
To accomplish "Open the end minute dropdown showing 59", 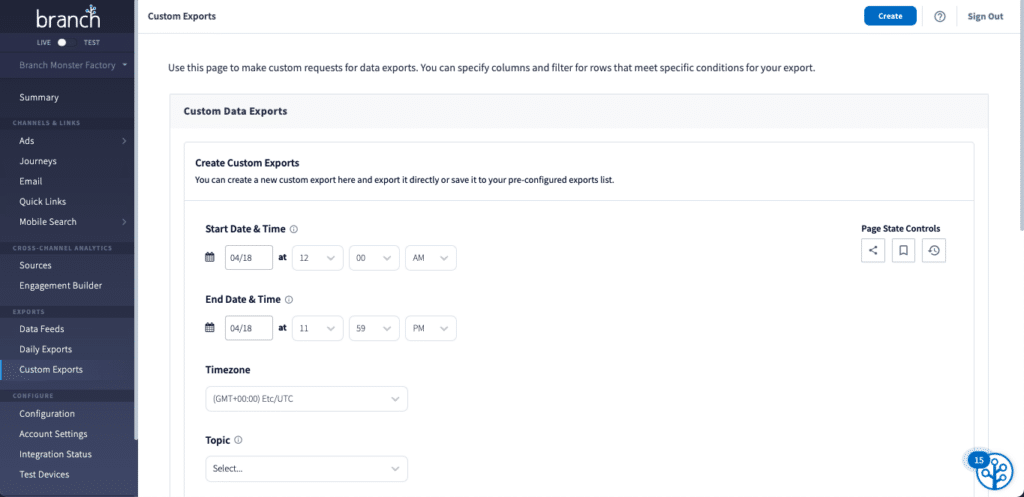I will 374,328.
